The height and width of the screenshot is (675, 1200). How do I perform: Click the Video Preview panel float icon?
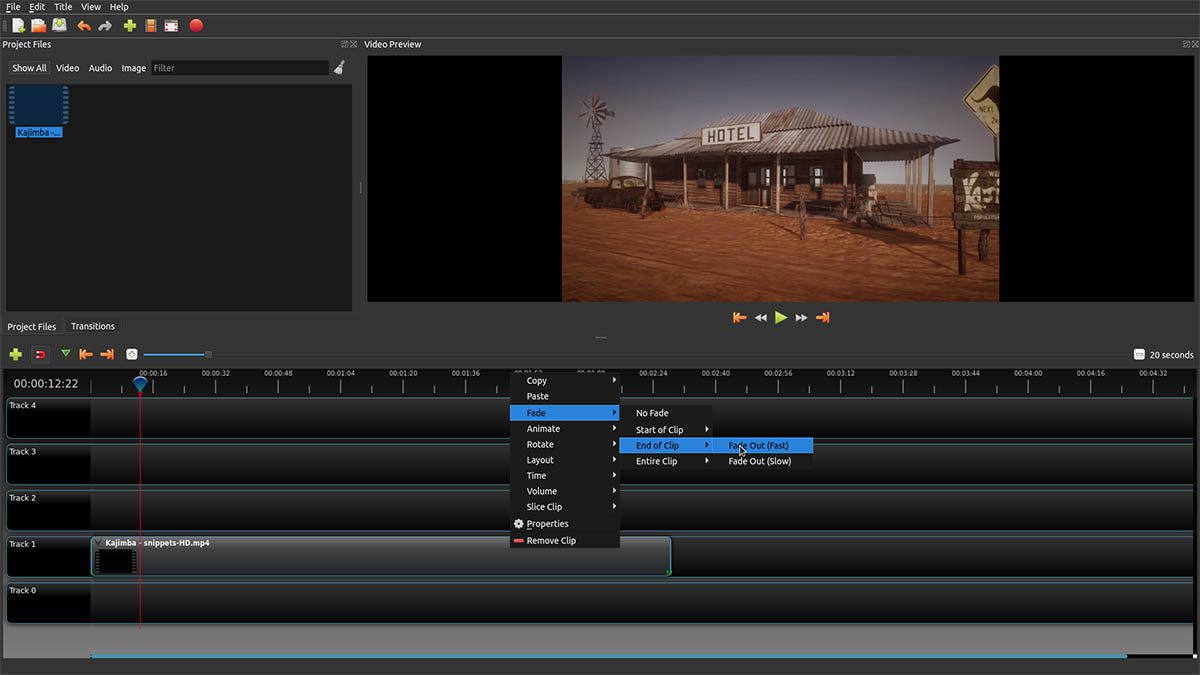pyautogui.click(x=1187, y=44)
